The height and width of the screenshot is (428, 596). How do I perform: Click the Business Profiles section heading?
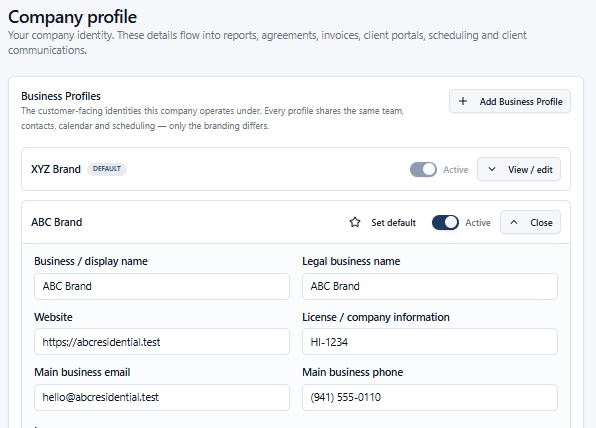[x=61, y=96]
